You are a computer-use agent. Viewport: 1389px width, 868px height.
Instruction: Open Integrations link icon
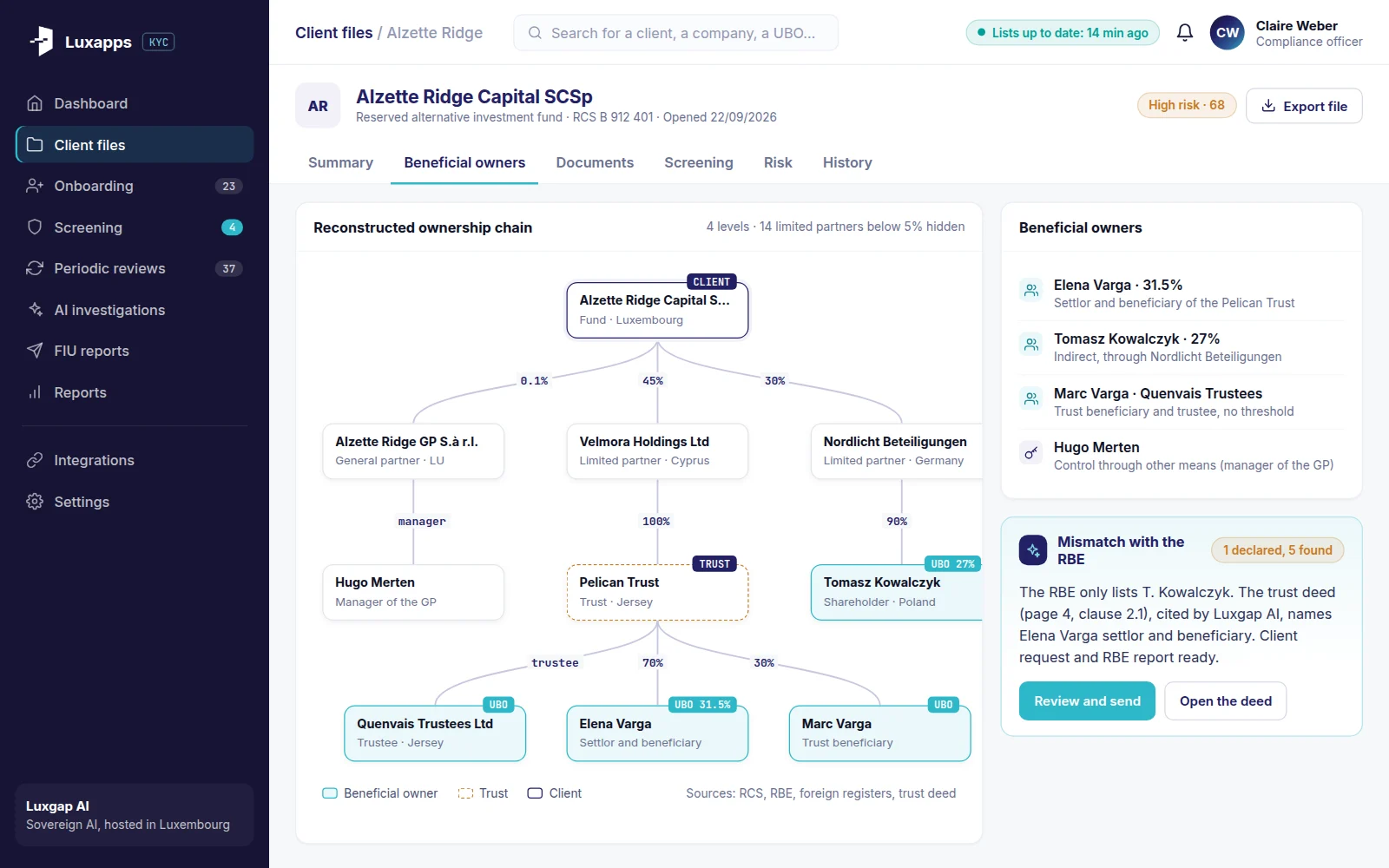point(35,460)
